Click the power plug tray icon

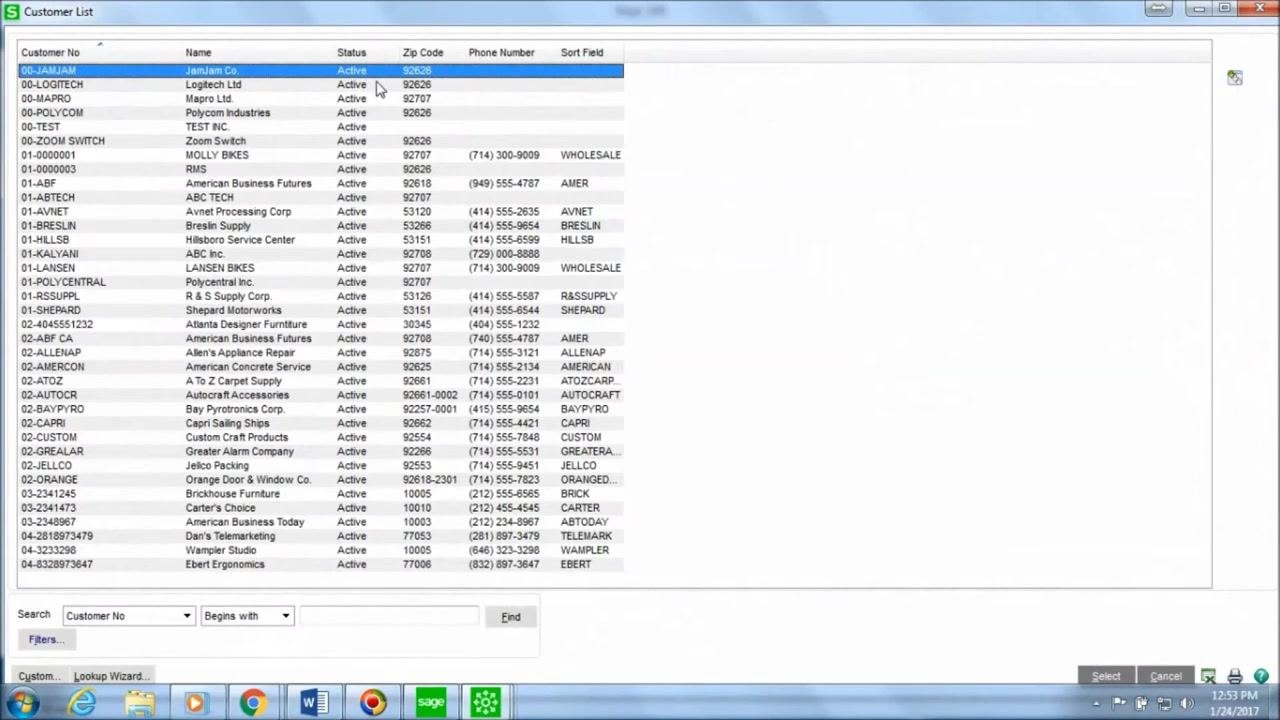pos(1142,704)
